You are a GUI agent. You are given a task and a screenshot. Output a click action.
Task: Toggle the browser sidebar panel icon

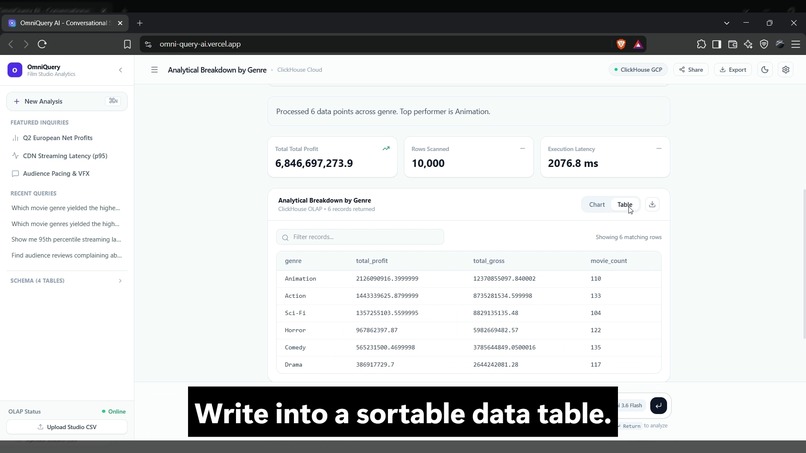[x=717, y=44]
